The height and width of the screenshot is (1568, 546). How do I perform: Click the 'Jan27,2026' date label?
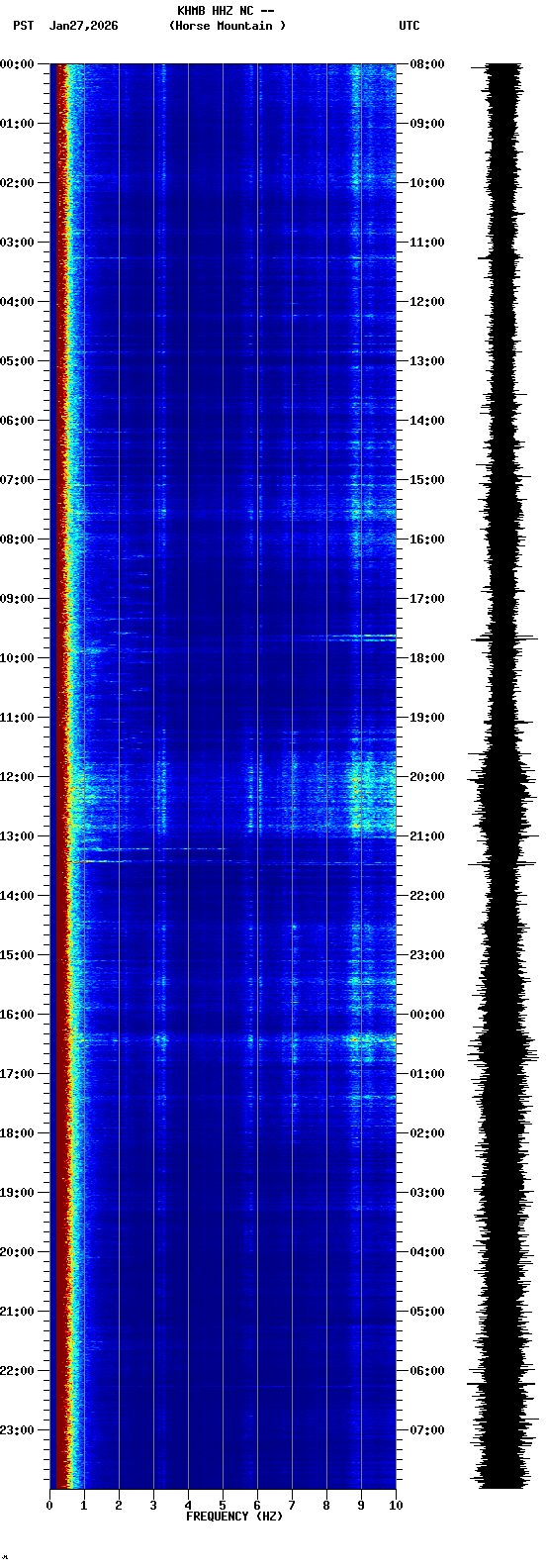pyautogui.click(x=84, y=26)
